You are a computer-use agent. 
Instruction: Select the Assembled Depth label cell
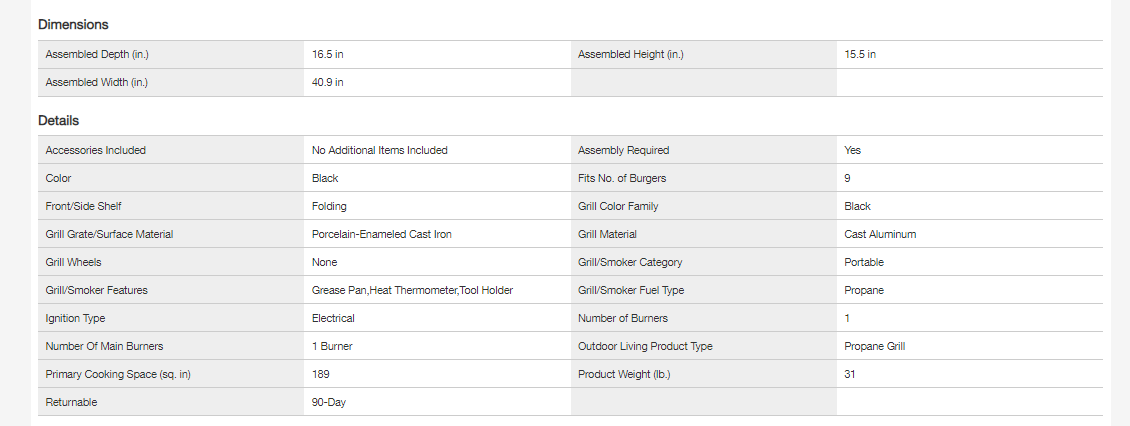[x=97, y=54]
